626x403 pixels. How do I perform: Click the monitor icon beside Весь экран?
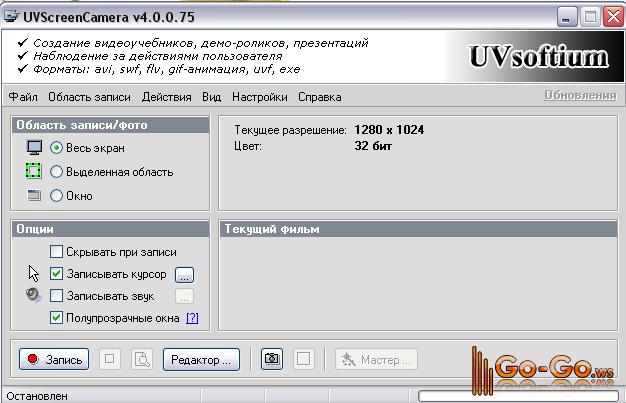click(x=34, y=147)
